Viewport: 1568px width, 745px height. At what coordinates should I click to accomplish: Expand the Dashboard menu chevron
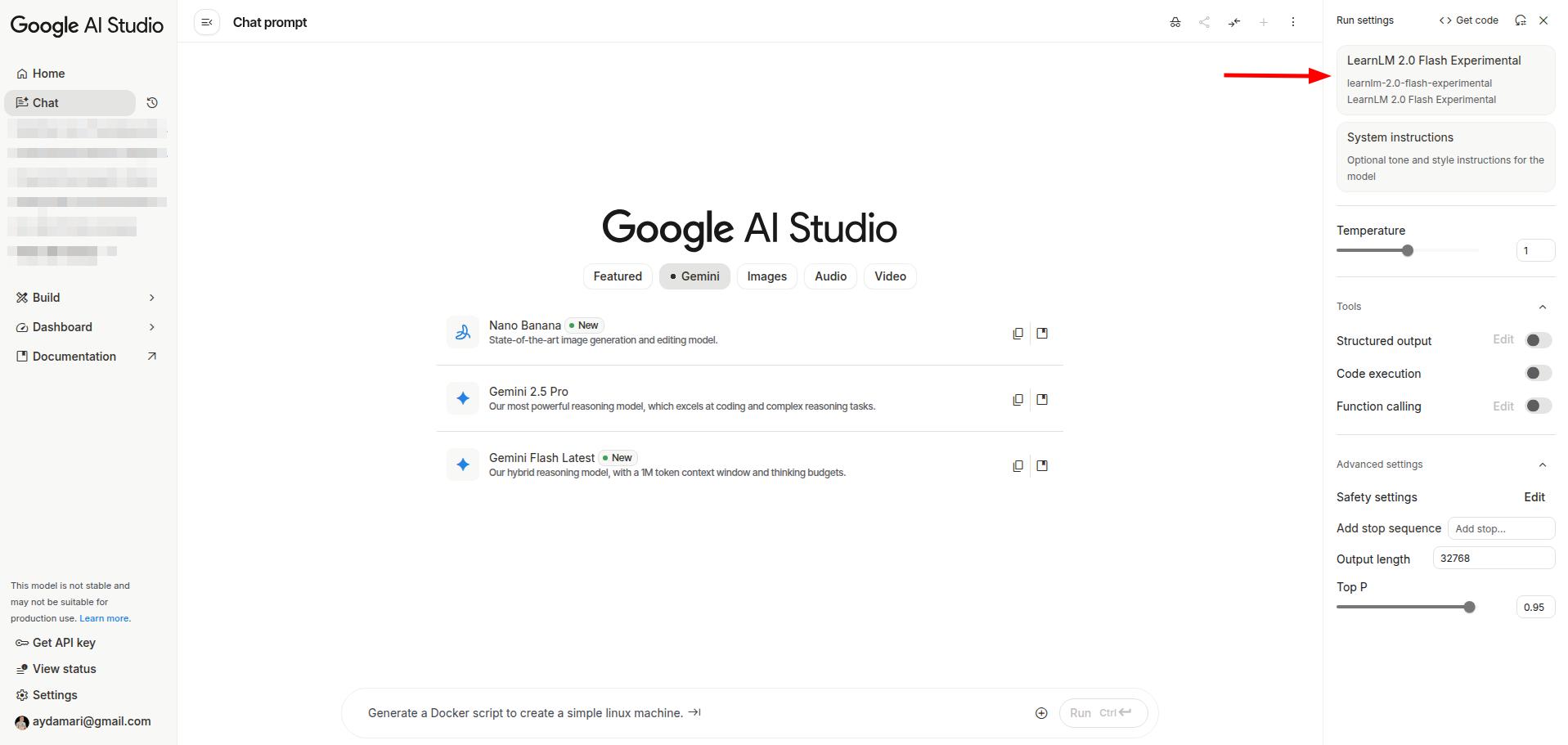tap(152, 327)
